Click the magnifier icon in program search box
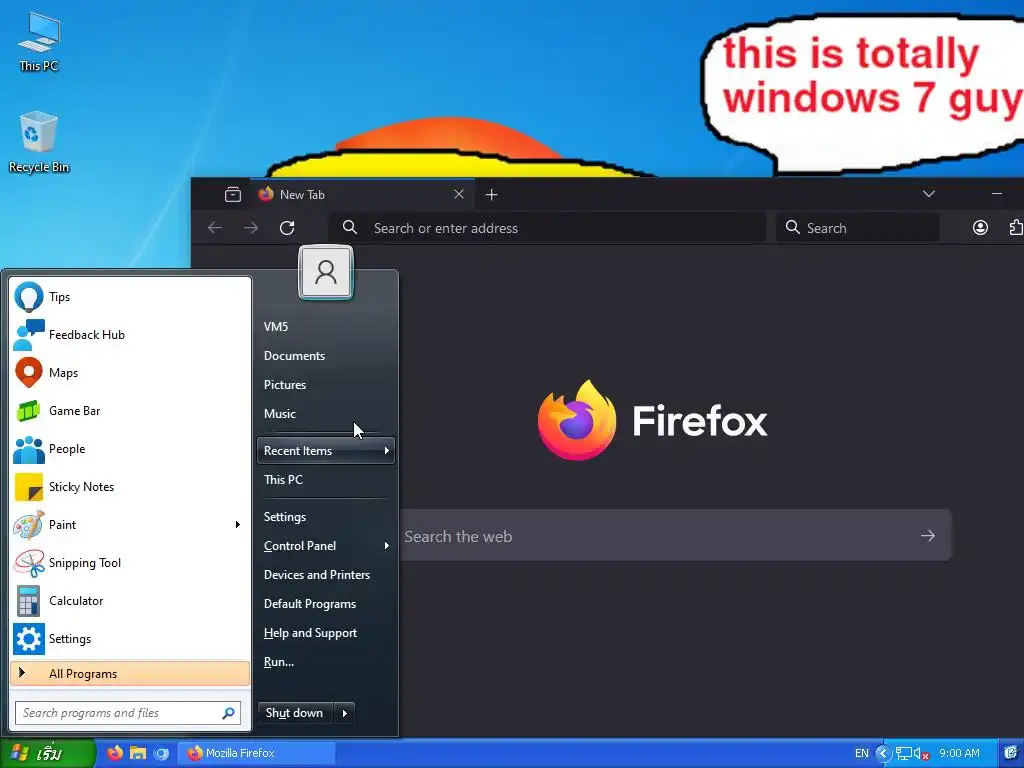This screenshot has width=1024, height=768. 229,712
